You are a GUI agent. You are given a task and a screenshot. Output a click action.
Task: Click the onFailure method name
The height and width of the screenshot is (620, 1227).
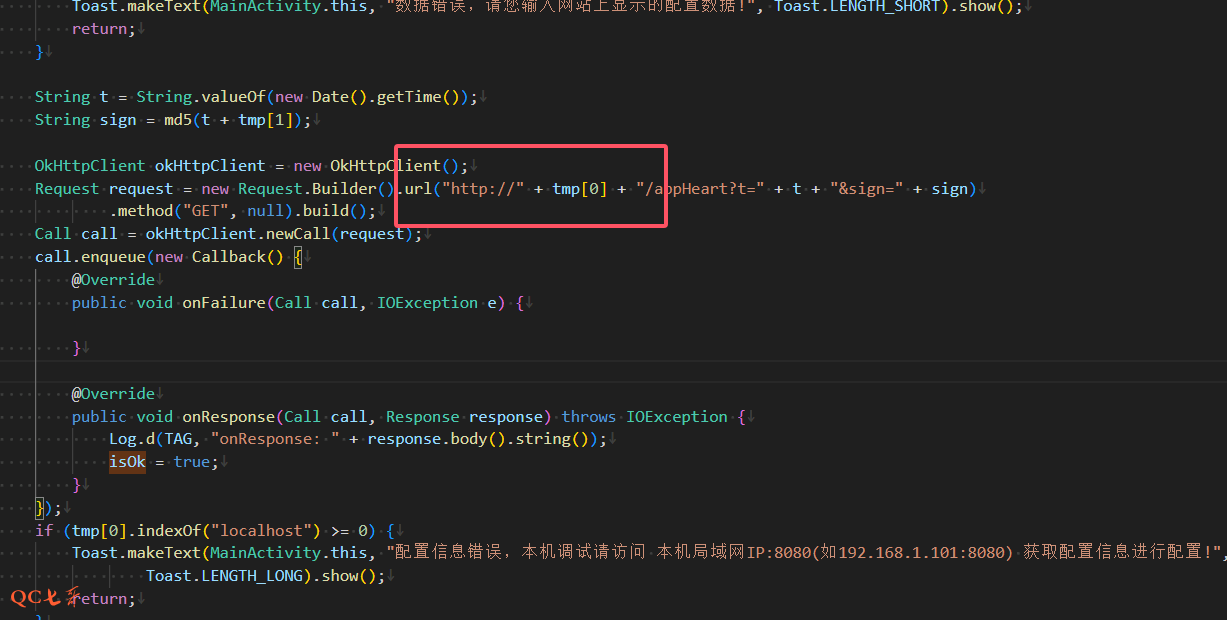[223, 302]
